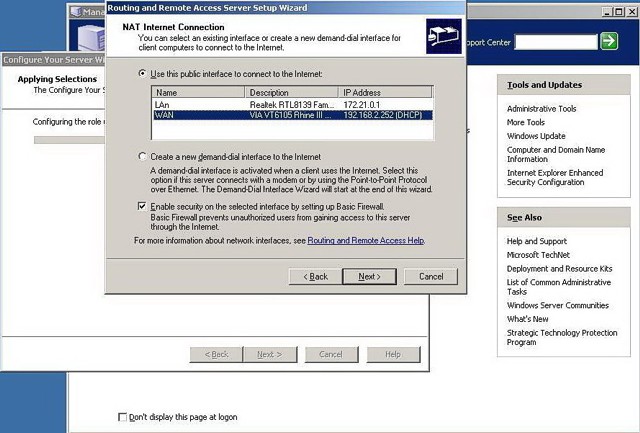Open Microsoft TechNet link
This screenshot has width=640, height=433.
tap(538, 255)
